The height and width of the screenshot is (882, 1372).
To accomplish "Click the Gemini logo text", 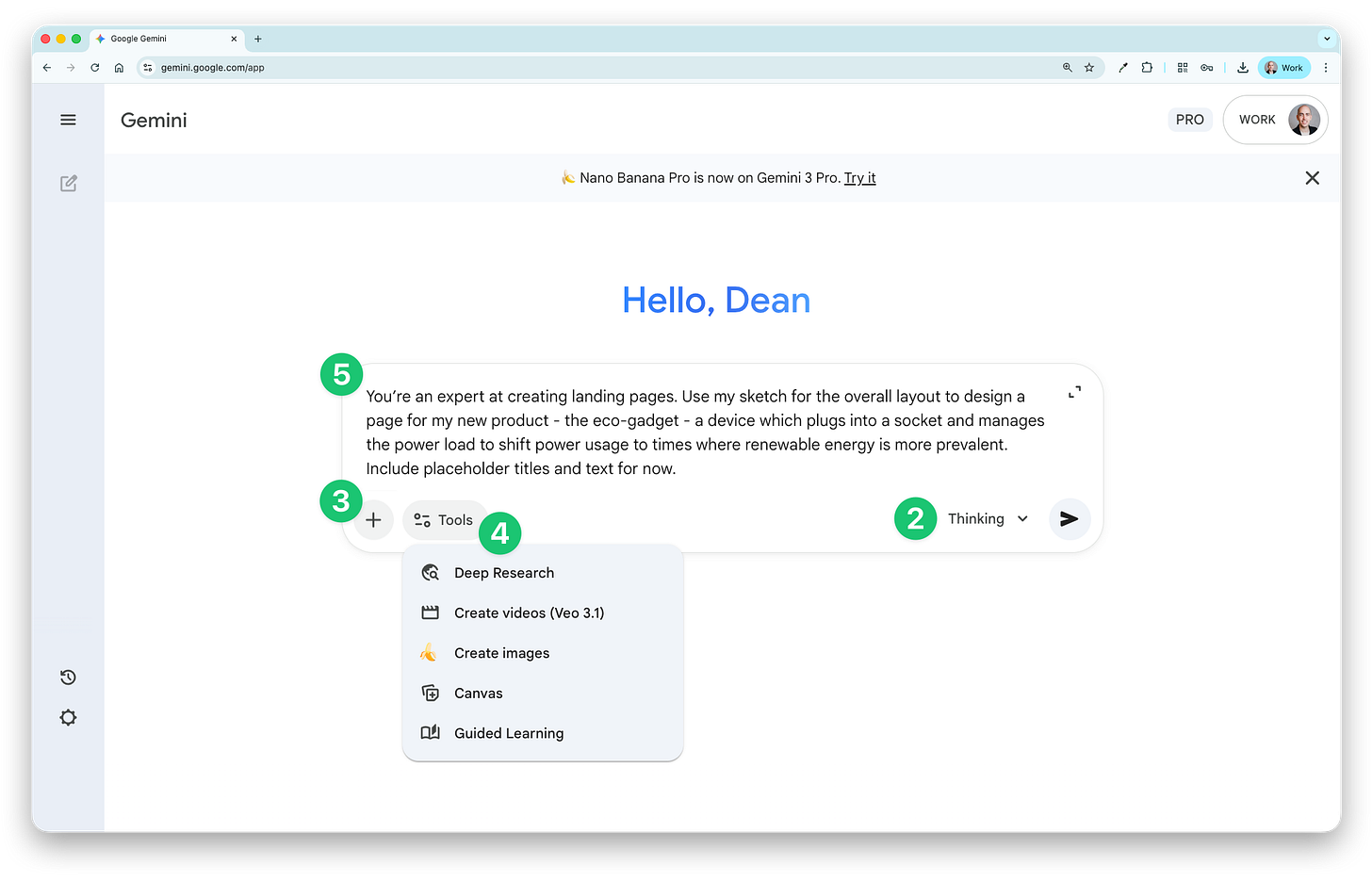I will click(154, 120).
